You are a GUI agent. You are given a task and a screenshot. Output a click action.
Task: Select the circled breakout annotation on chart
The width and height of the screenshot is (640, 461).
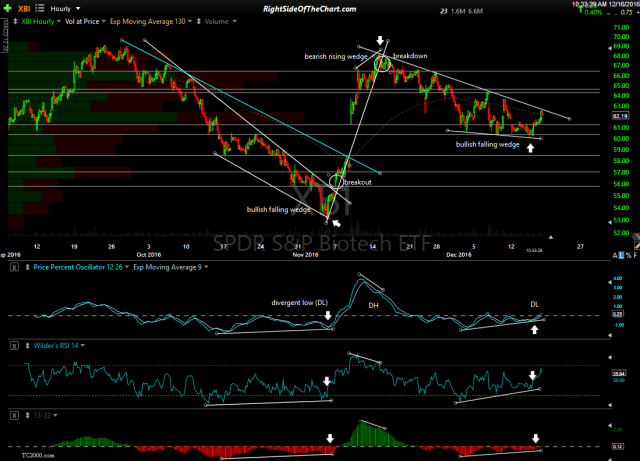pyautogui.click(x=336, y=182)
